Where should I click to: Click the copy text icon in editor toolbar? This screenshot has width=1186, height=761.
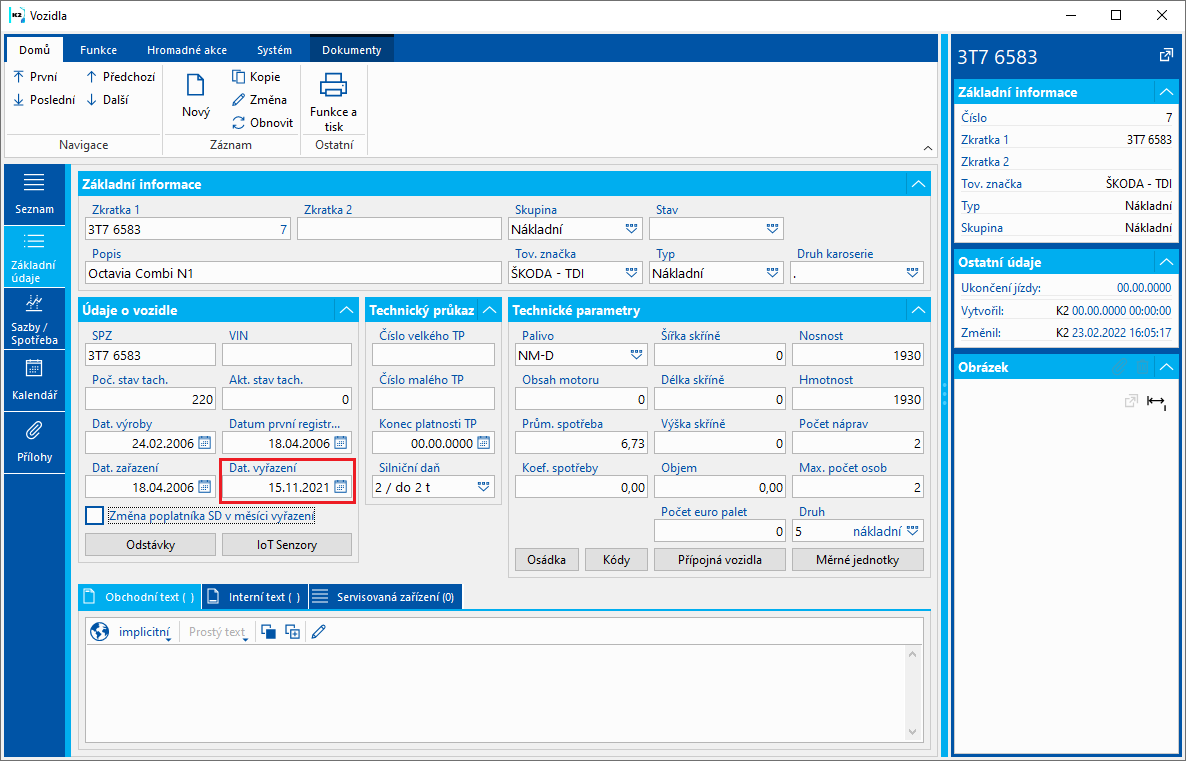pyautogui.click(x=269, y=632)
